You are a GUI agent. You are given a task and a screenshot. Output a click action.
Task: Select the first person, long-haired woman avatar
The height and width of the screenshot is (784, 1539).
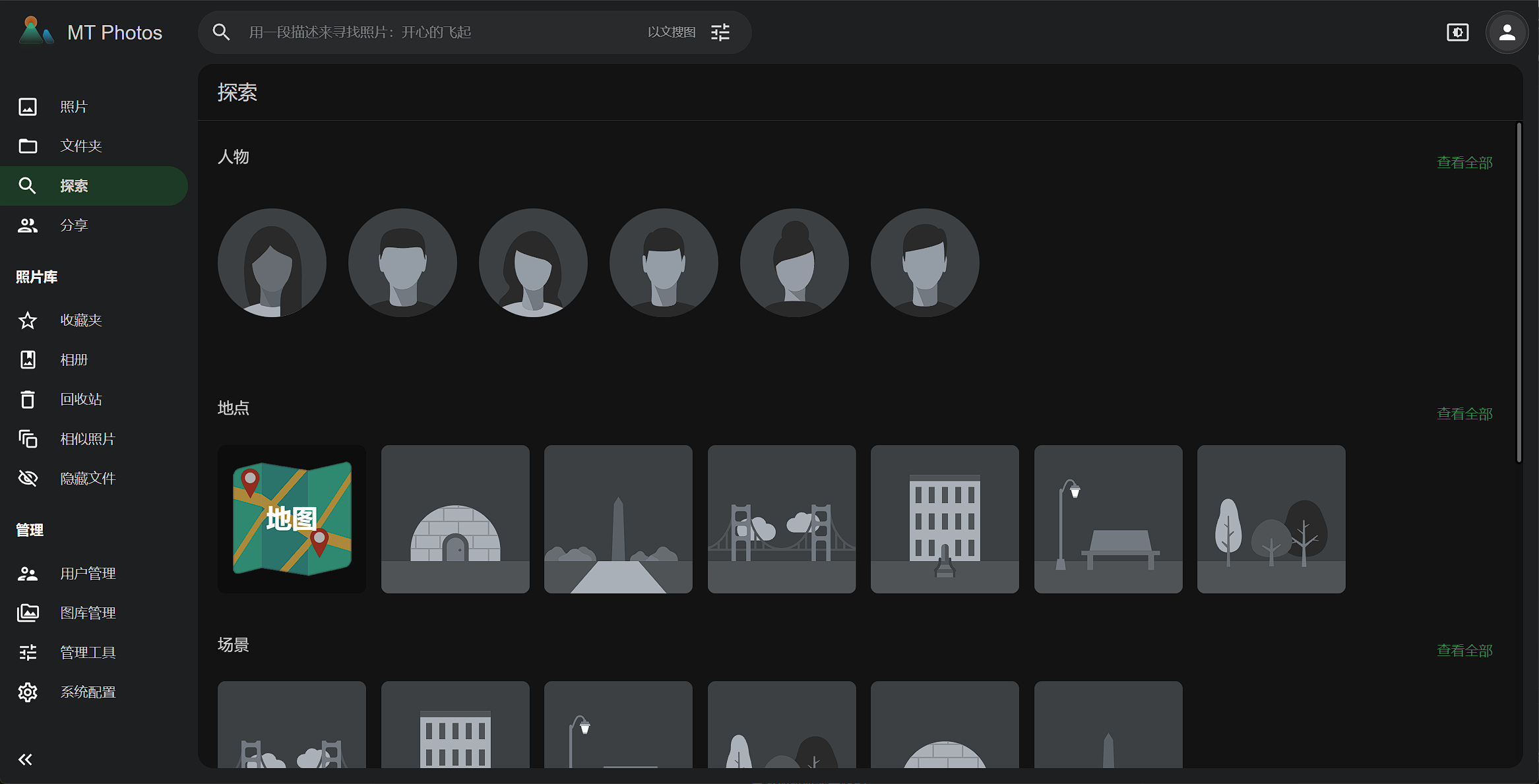click(272, 263)
